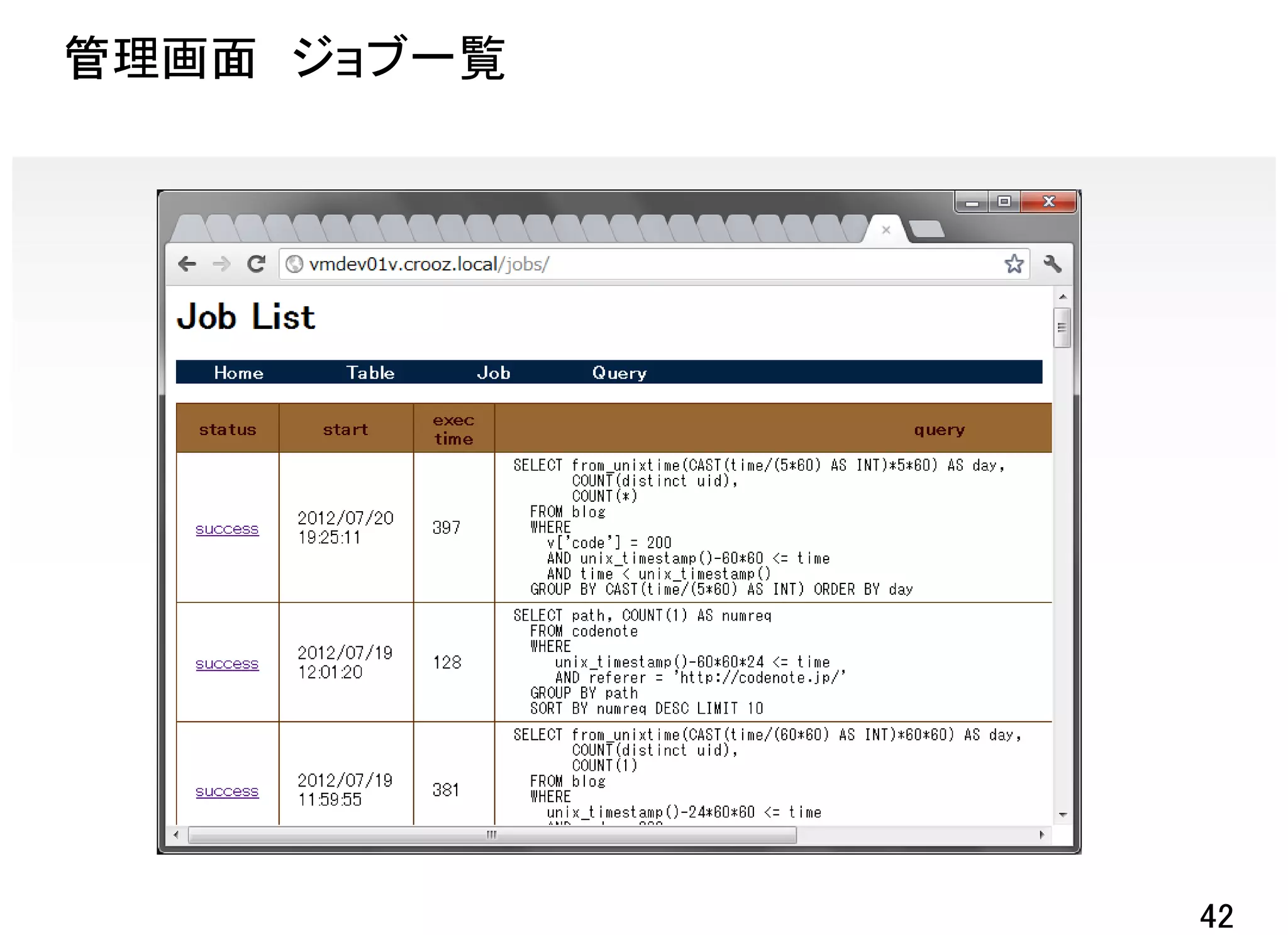Click the browser back arrow
Screen dimensions: 1288x935
187,263
